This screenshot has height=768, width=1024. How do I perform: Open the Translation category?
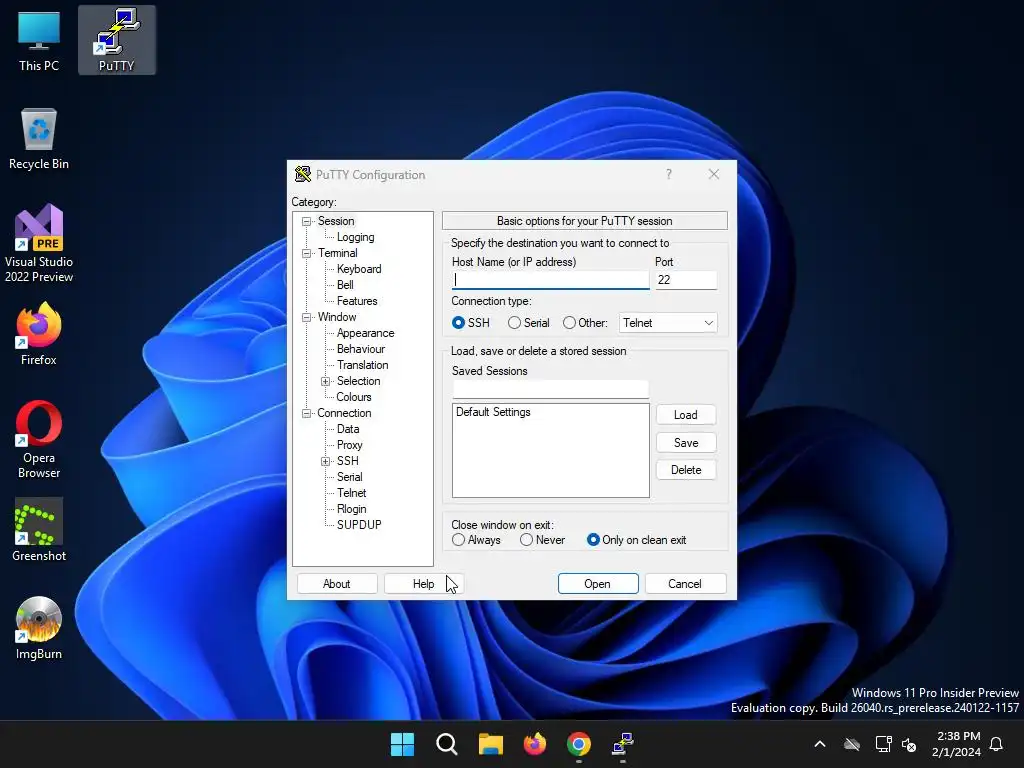click(x=362, y=365)
